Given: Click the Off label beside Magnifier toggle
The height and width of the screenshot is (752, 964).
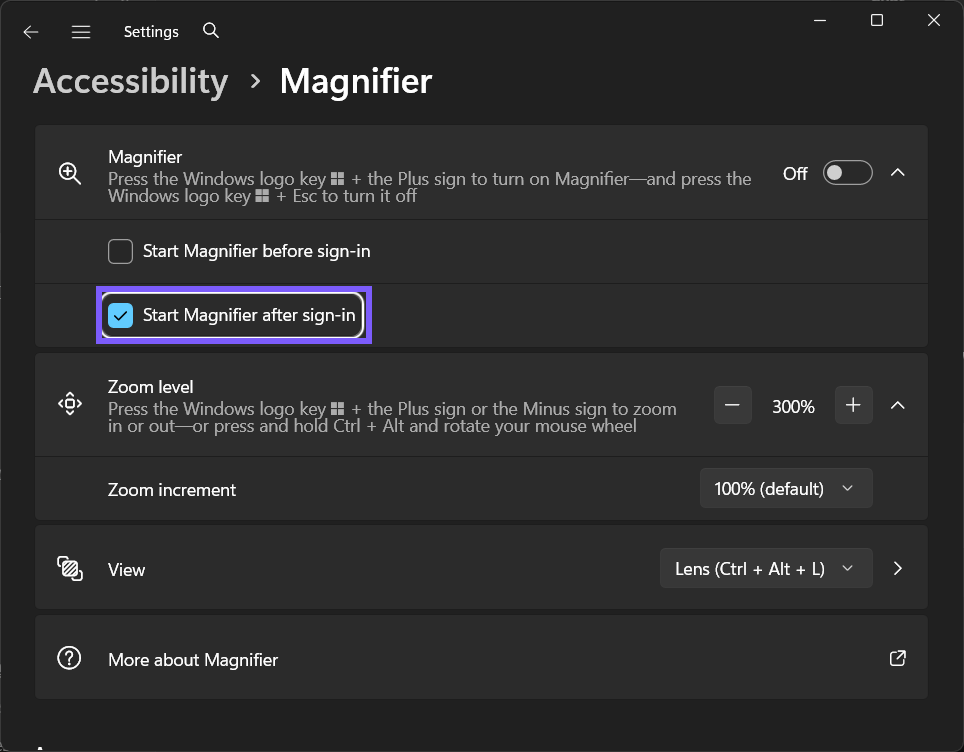Looking at the screenshot, I should click(794, 174).
